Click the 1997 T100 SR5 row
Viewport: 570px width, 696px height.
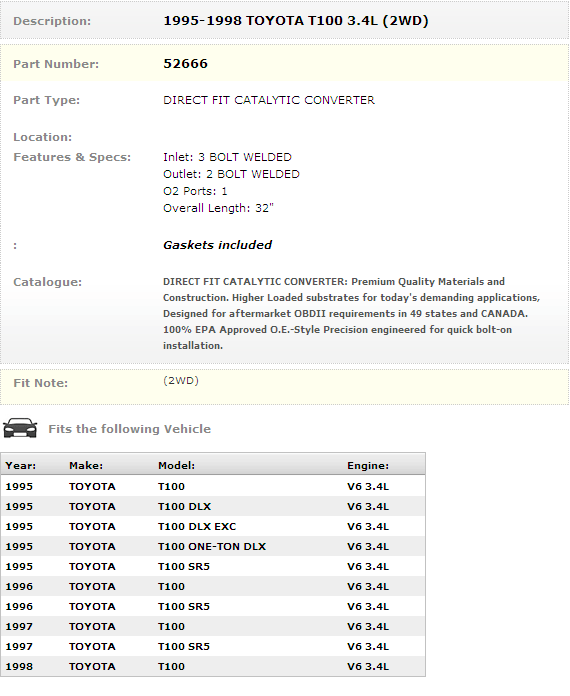(x=213, y=646)
